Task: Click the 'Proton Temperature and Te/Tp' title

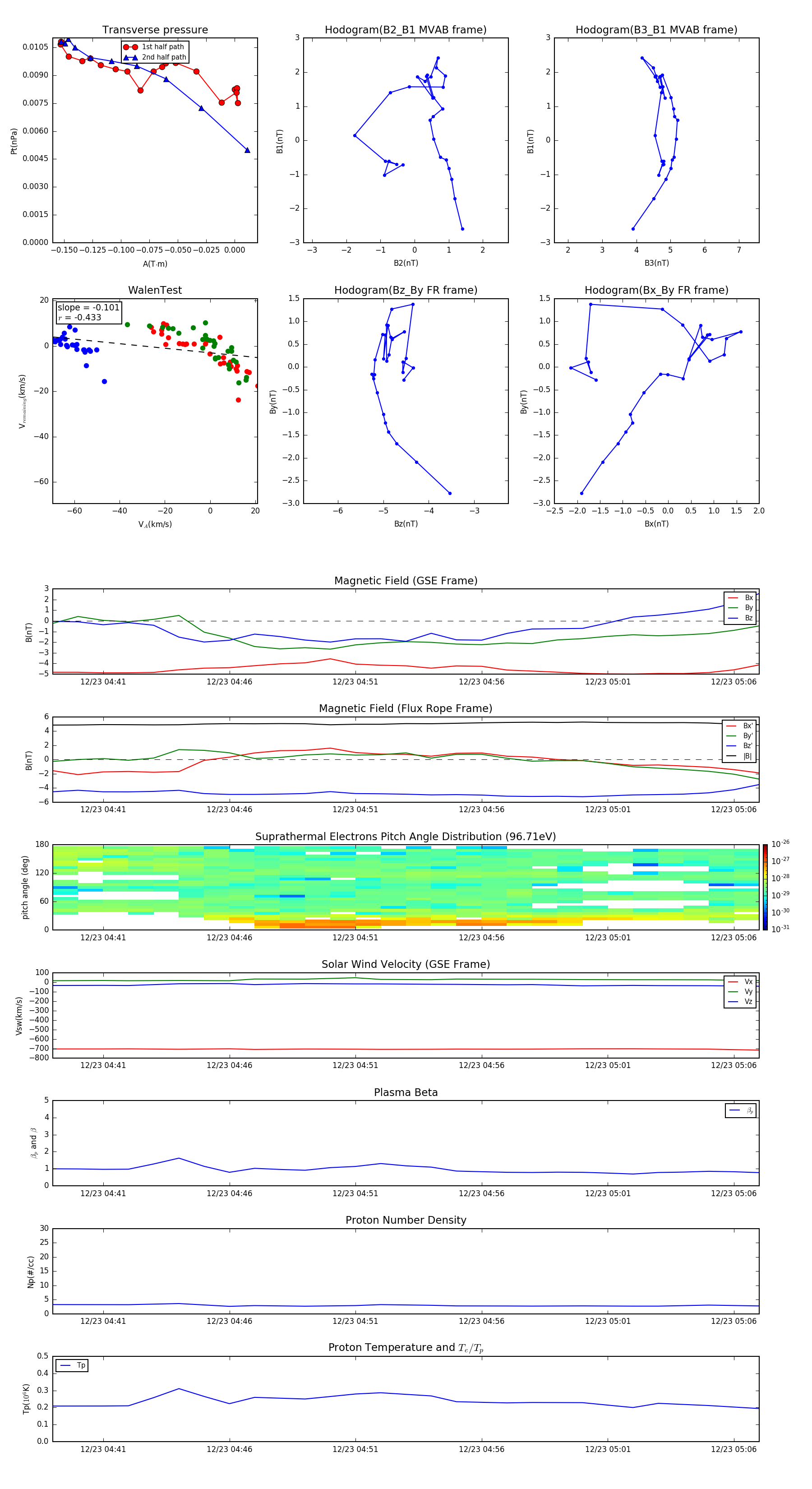Action: coord(406,1348)
